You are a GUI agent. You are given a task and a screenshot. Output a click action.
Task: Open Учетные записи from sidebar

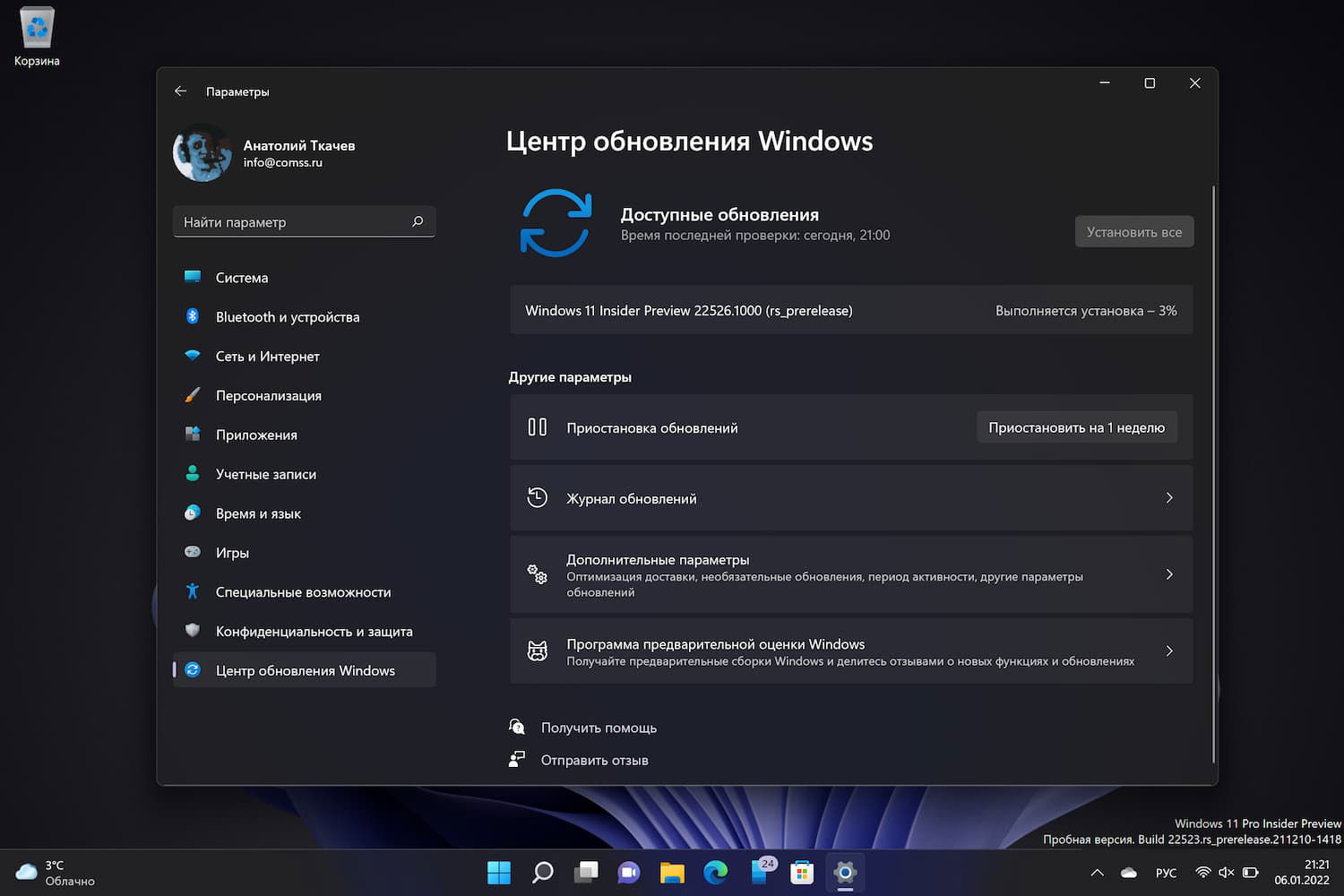pos(264,474)
